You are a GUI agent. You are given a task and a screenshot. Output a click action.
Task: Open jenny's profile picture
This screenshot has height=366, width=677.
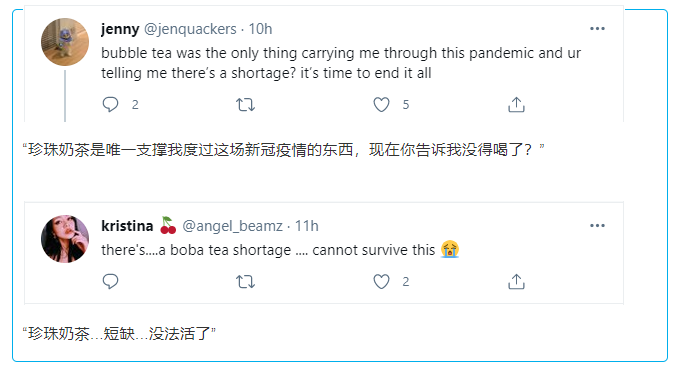(x=65, y=42)
